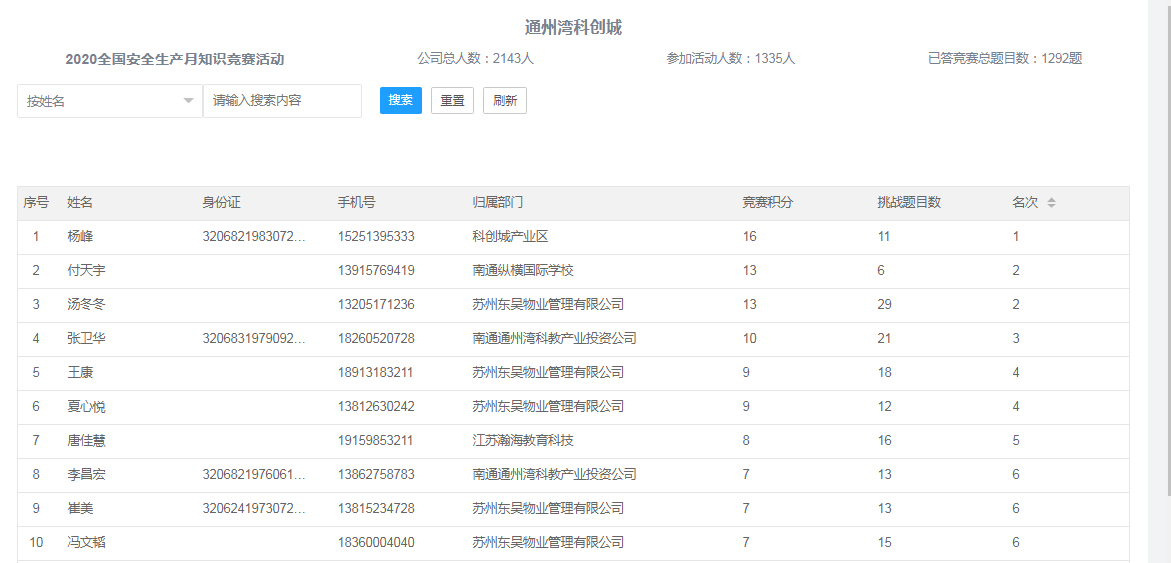
Task: Click the 公司总人数：2143人 statistic
Action: (x=476, y=58)
